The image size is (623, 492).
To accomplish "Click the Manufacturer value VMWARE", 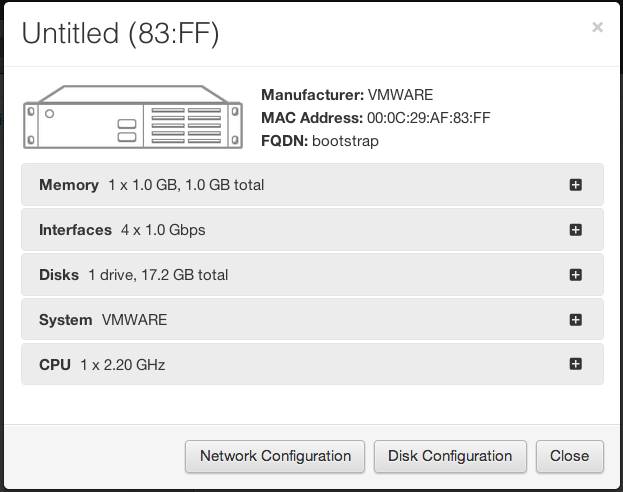I will pyautogui.click(x=400, y=95).
